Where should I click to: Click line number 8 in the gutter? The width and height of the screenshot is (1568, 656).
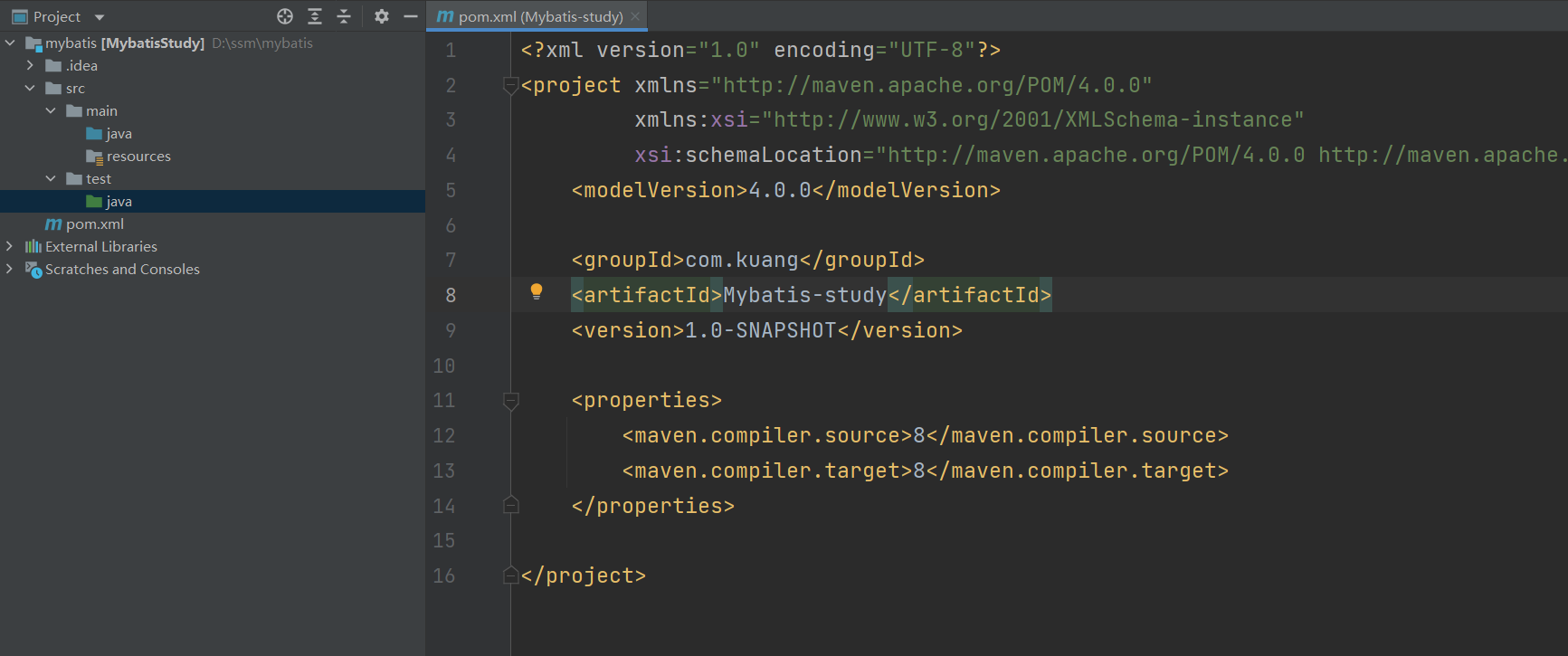451,295
